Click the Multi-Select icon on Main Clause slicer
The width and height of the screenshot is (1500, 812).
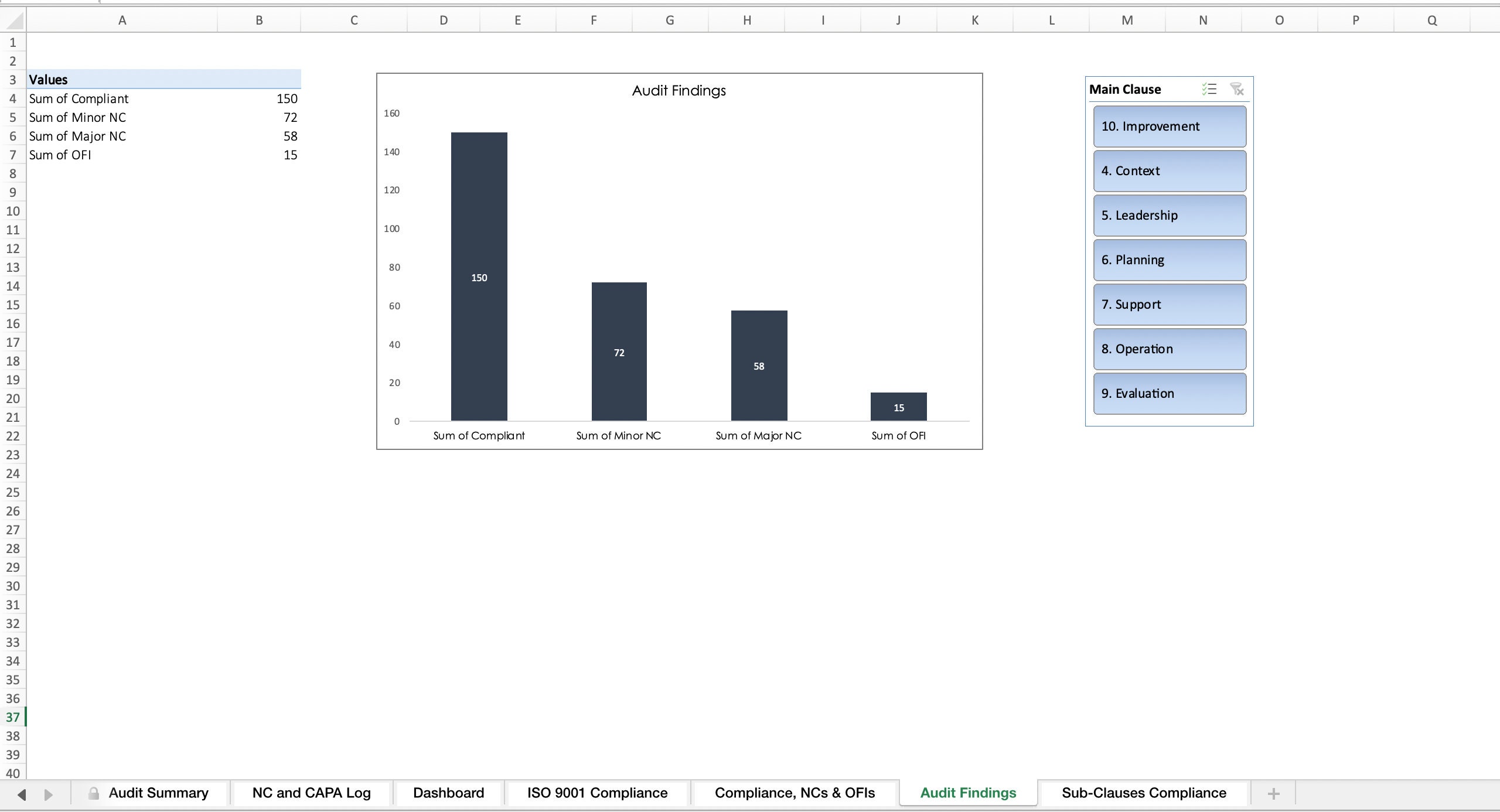(x=1209, y=88)
